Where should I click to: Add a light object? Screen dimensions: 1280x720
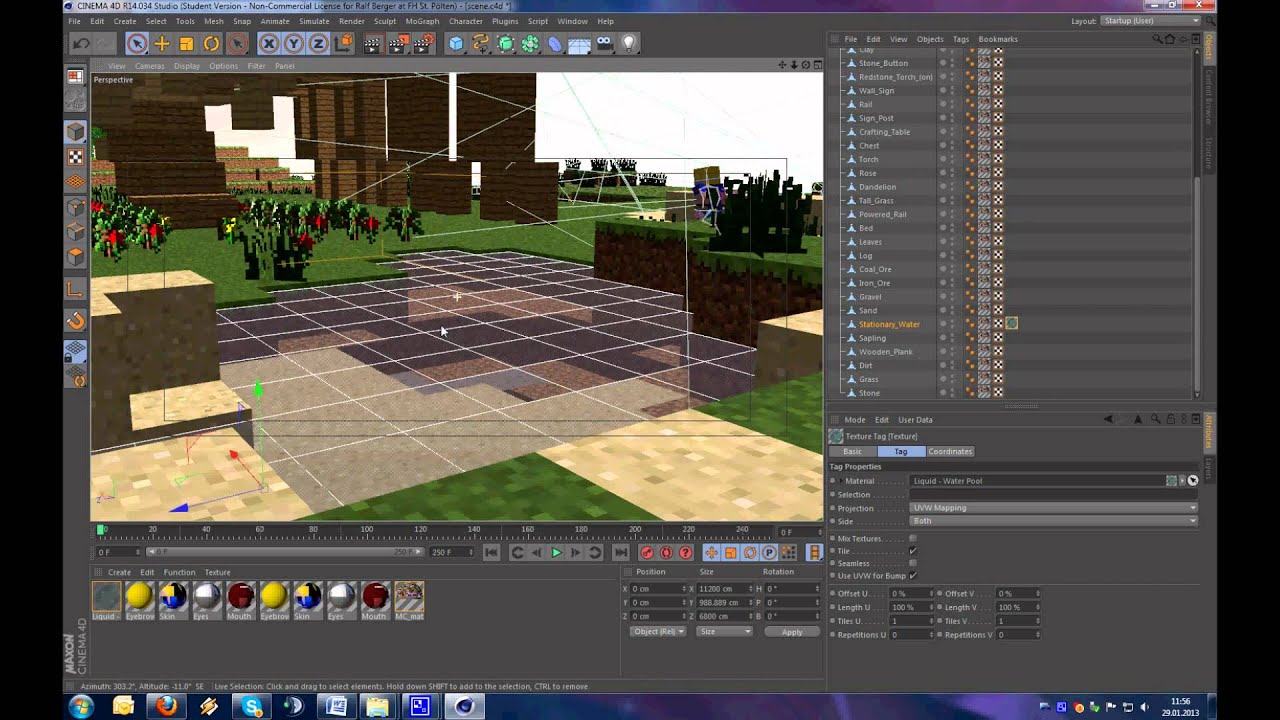[x=629, y=43]
